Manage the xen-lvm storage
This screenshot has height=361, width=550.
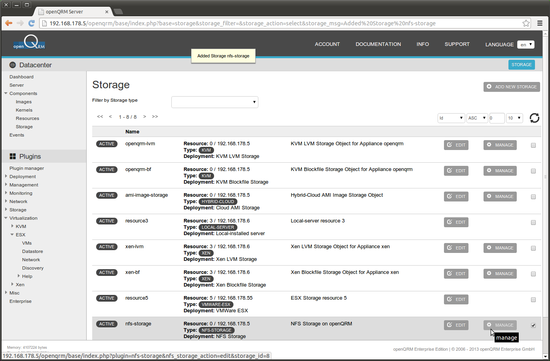500,248
